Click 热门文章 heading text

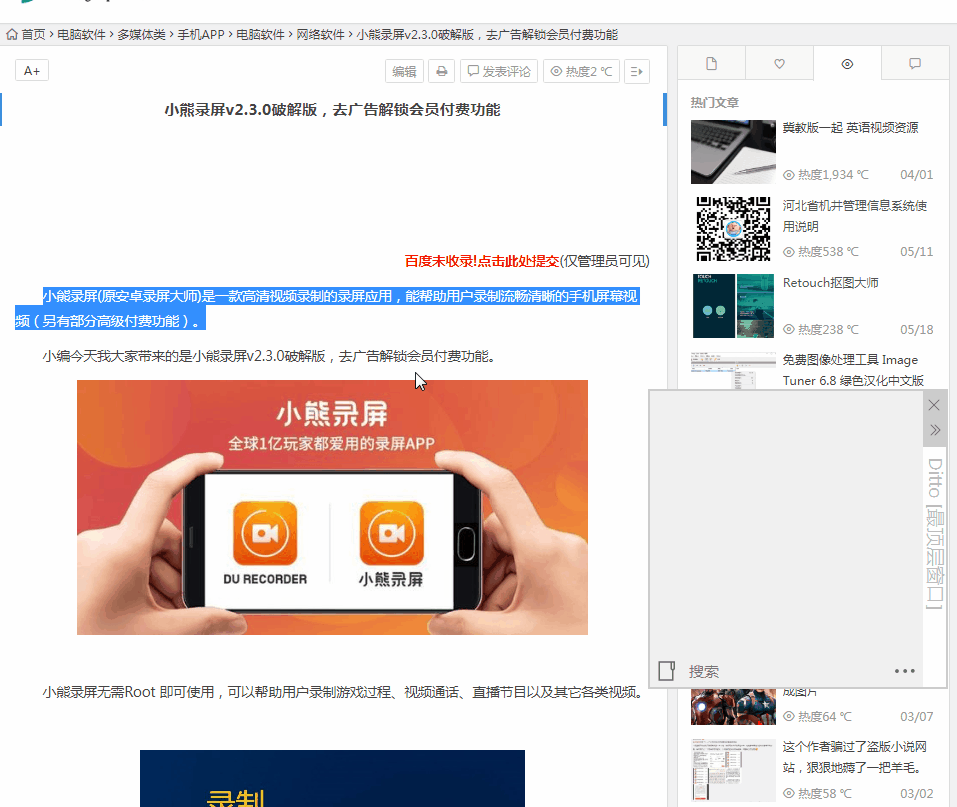point(715,103)
